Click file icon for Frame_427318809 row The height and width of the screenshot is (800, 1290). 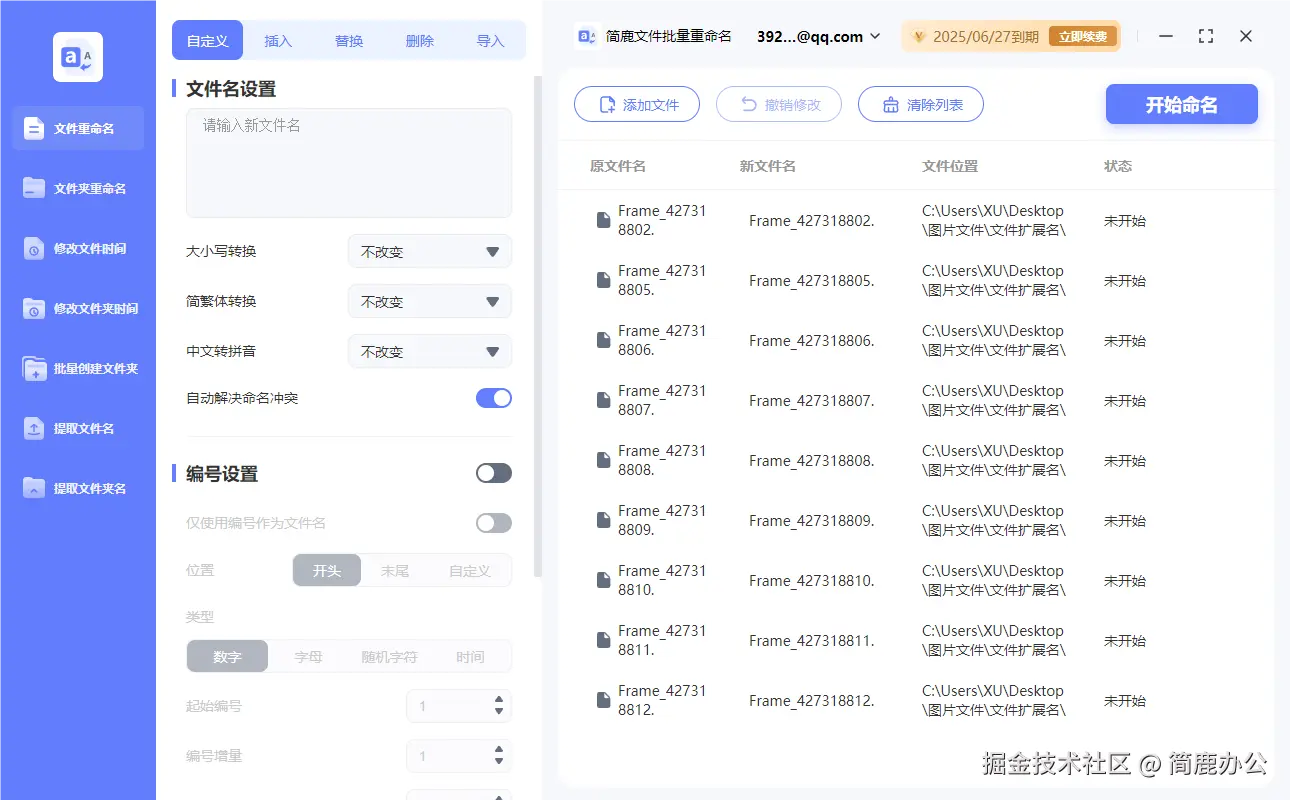pos(603,520)
